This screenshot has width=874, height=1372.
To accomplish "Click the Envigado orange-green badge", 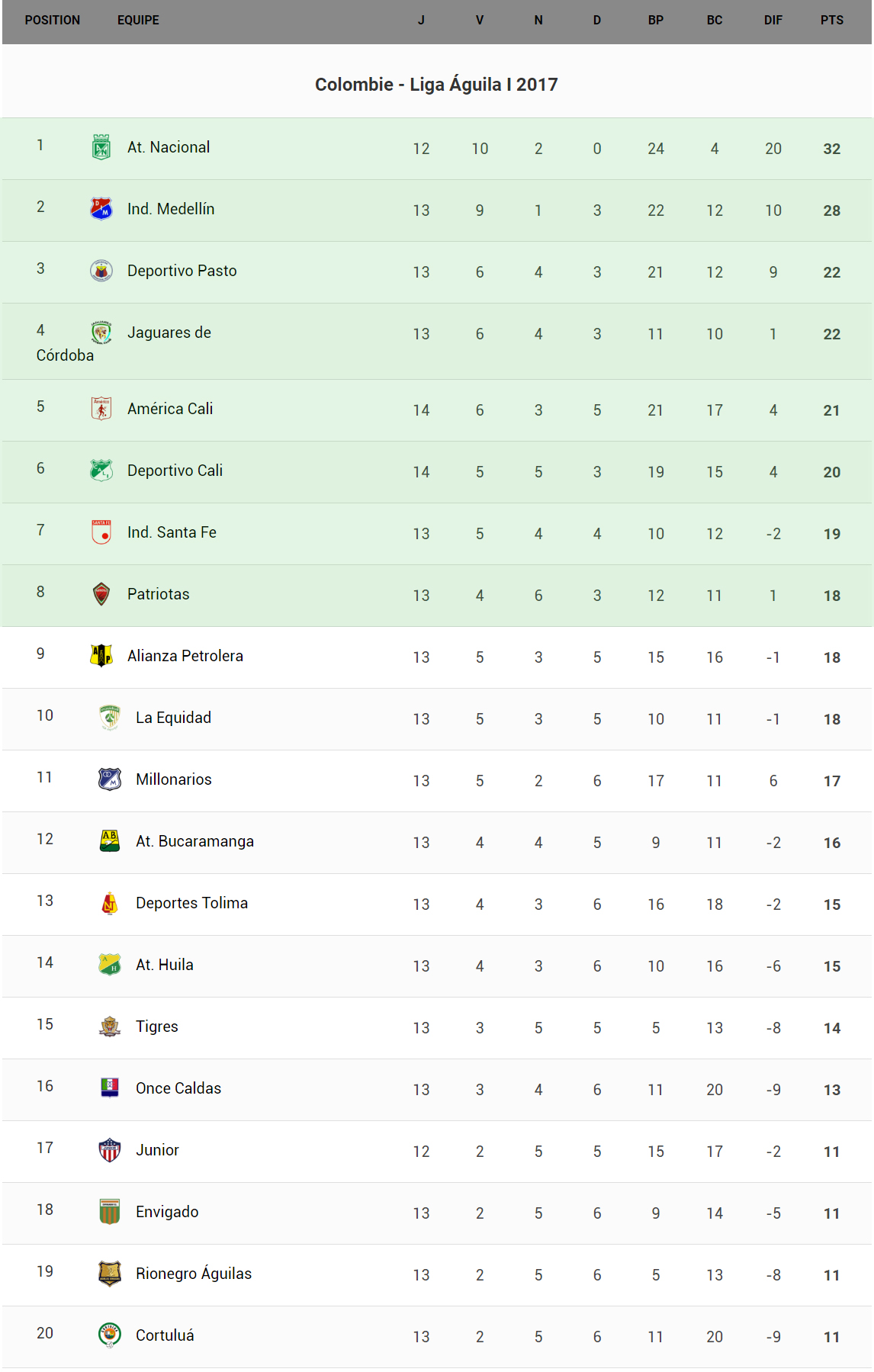I will point(110,1212).
